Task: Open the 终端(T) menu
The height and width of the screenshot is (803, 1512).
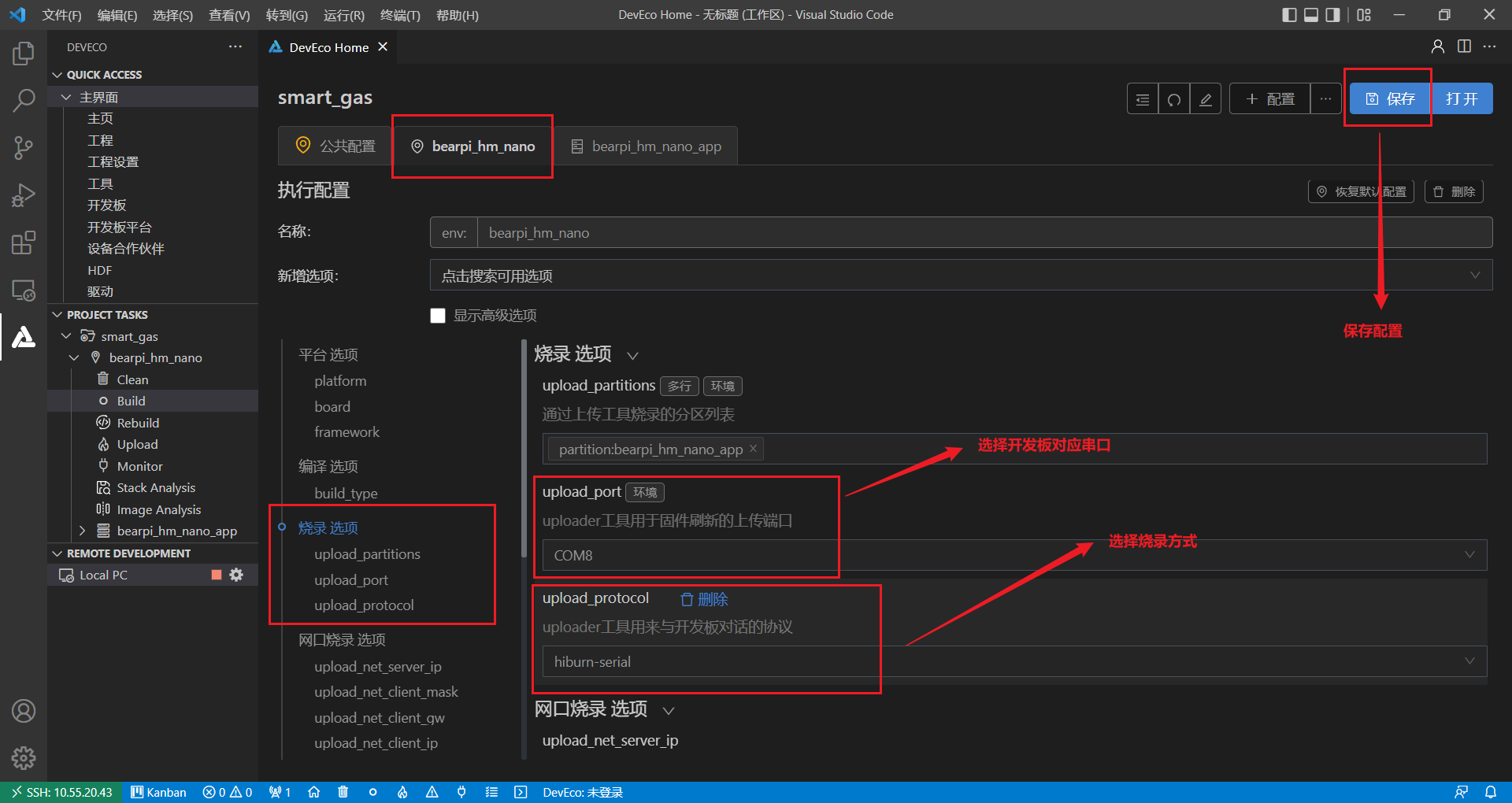Action: point(400,15)
